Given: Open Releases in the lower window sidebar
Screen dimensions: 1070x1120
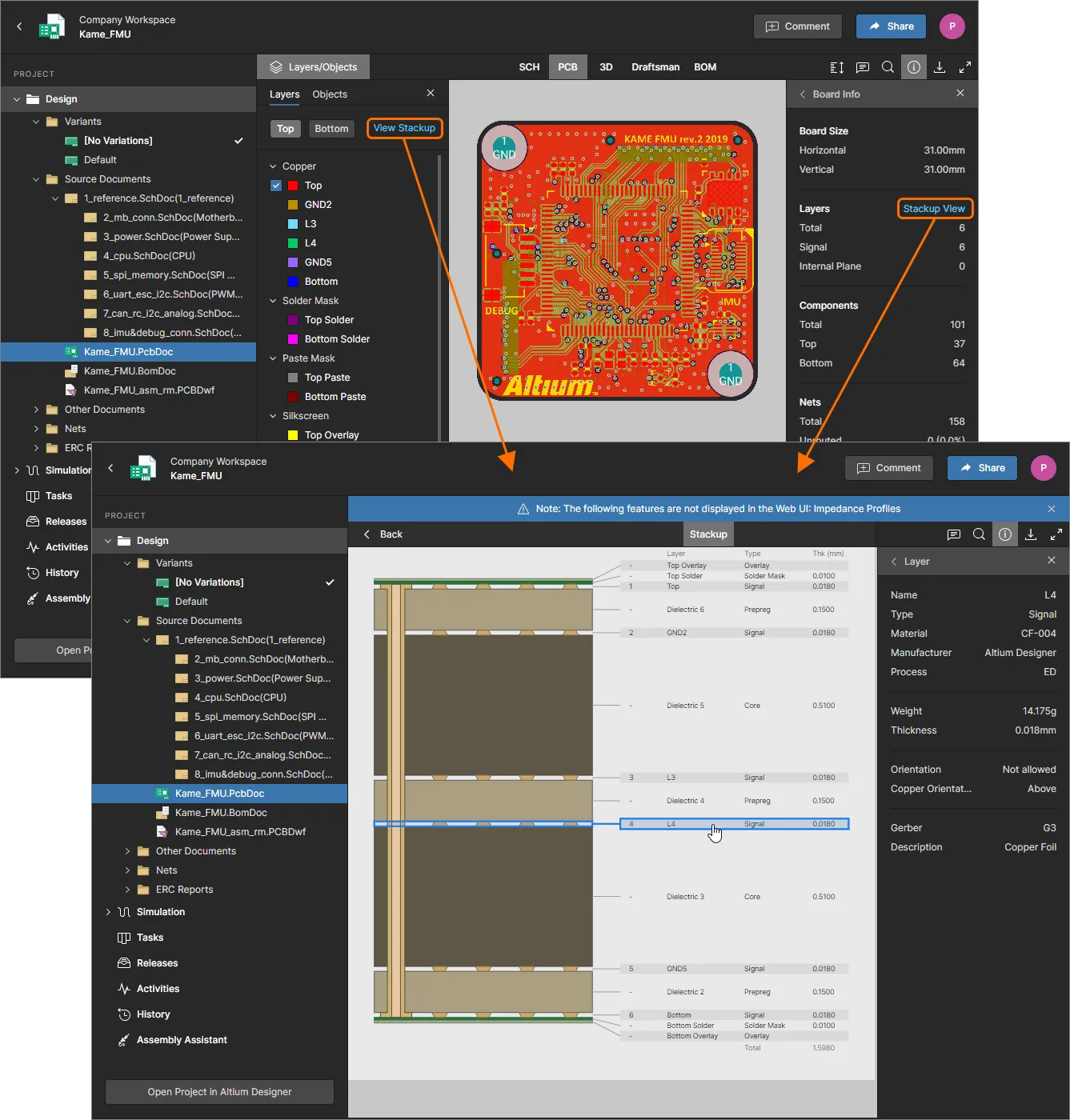Looking at the screenshot, I should point(157,963).
